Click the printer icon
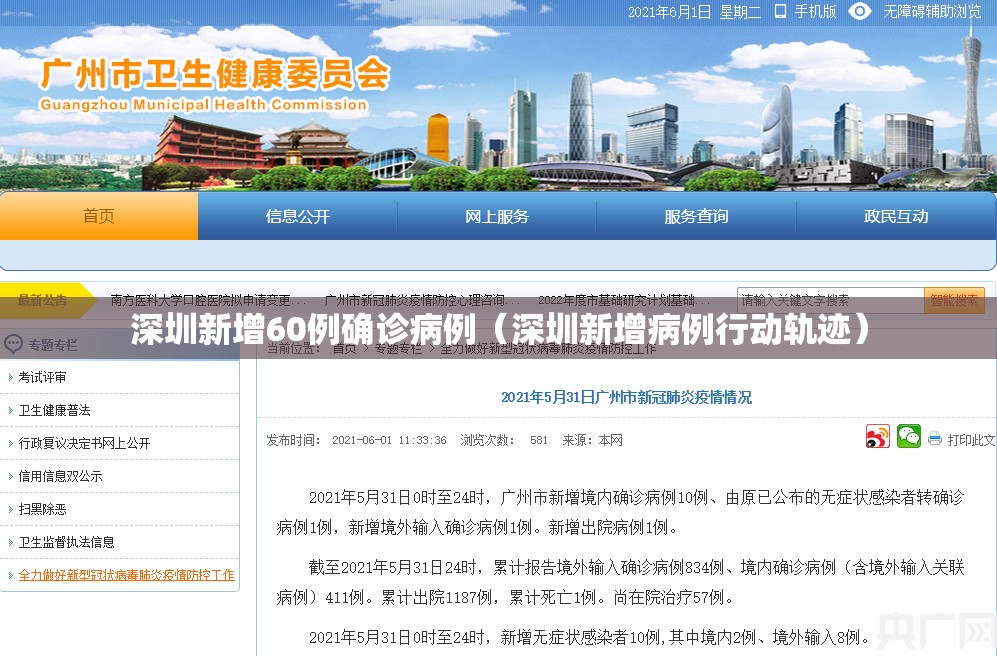 [x=935, y=439]
